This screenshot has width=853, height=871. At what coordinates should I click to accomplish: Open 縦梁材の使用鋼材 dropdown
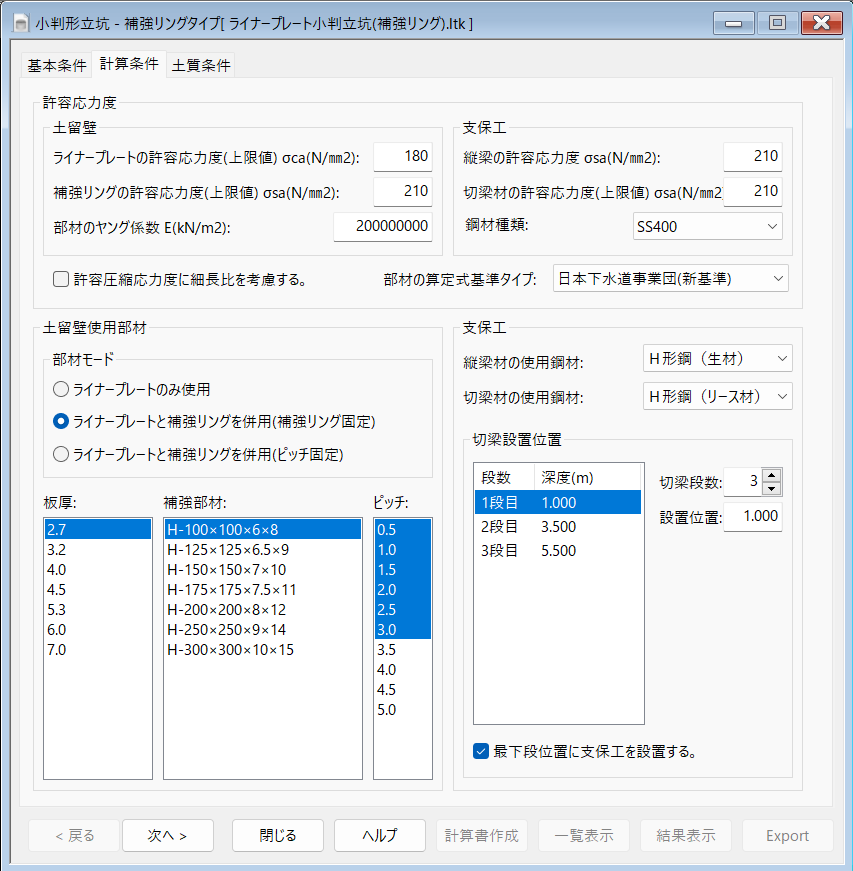click(x=716, y=358)
